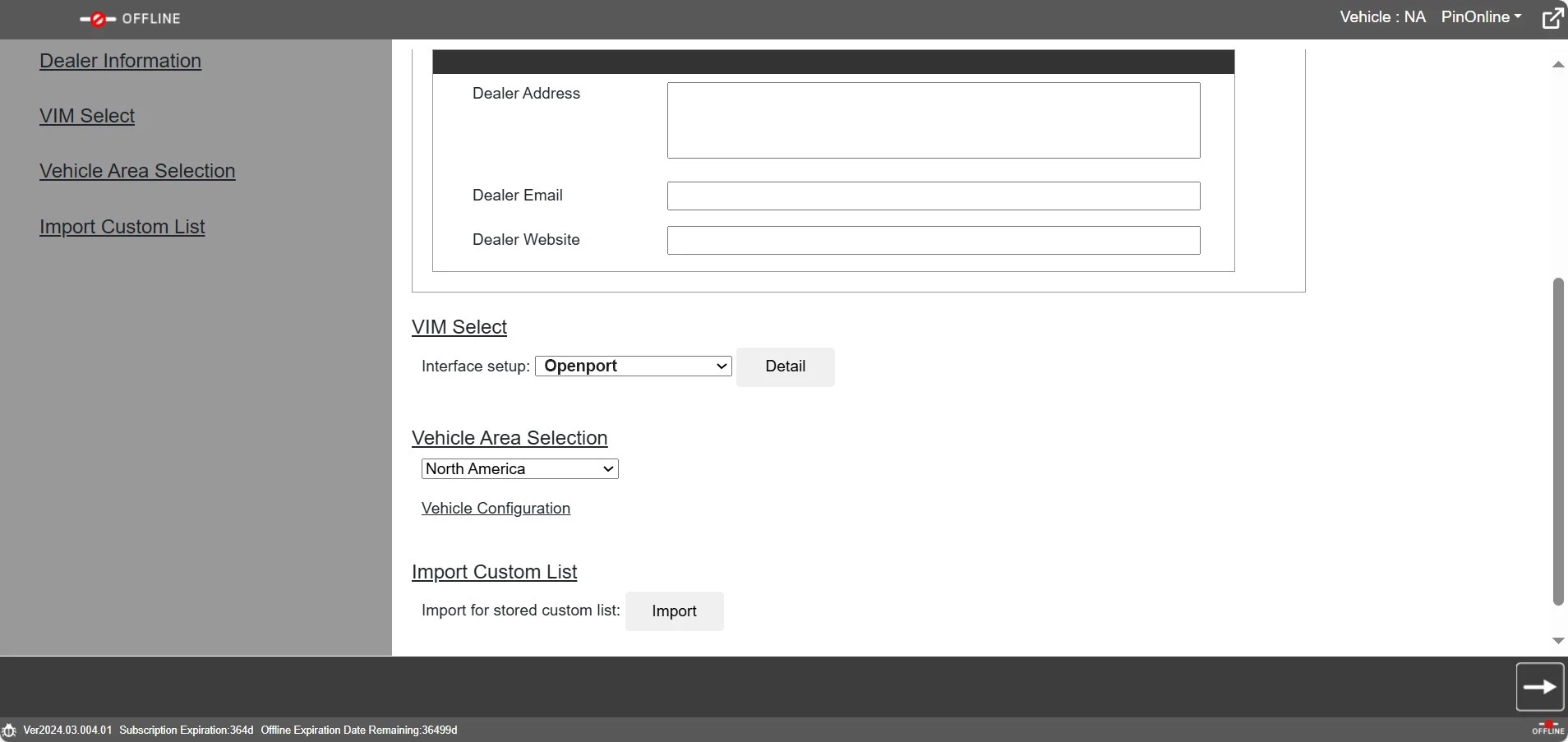Click the scroll up arrow icon
1568x742 pixels.
coord(1557,64)
